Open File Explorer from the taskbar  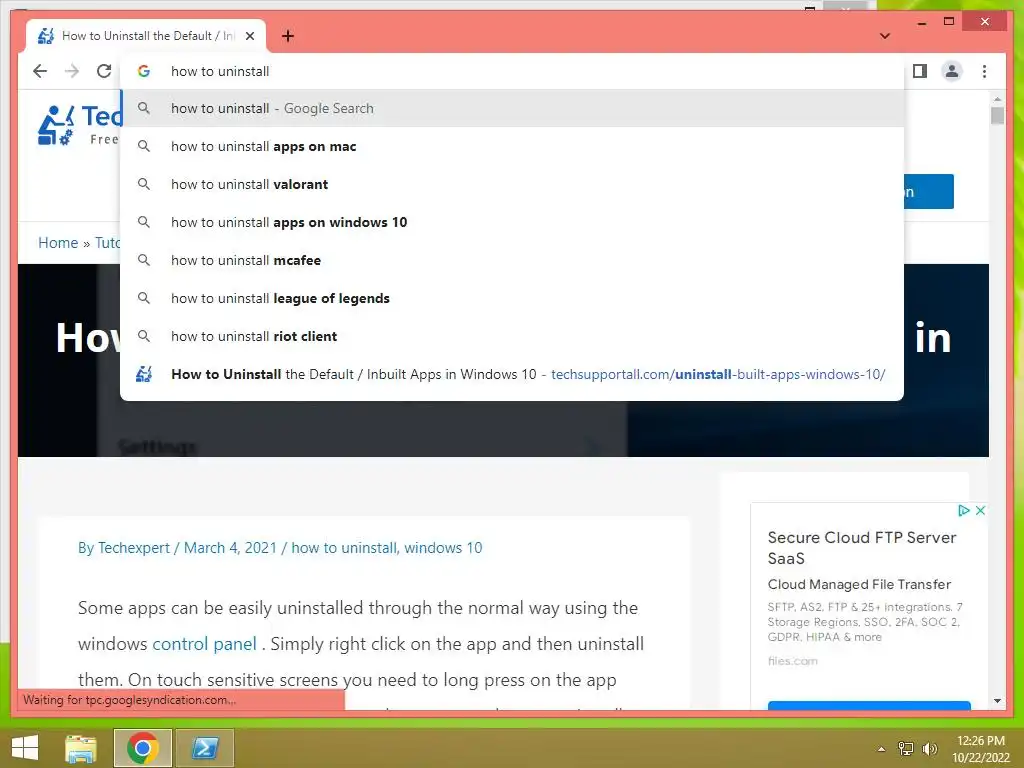pyautogui.click(x=81, y=748)
